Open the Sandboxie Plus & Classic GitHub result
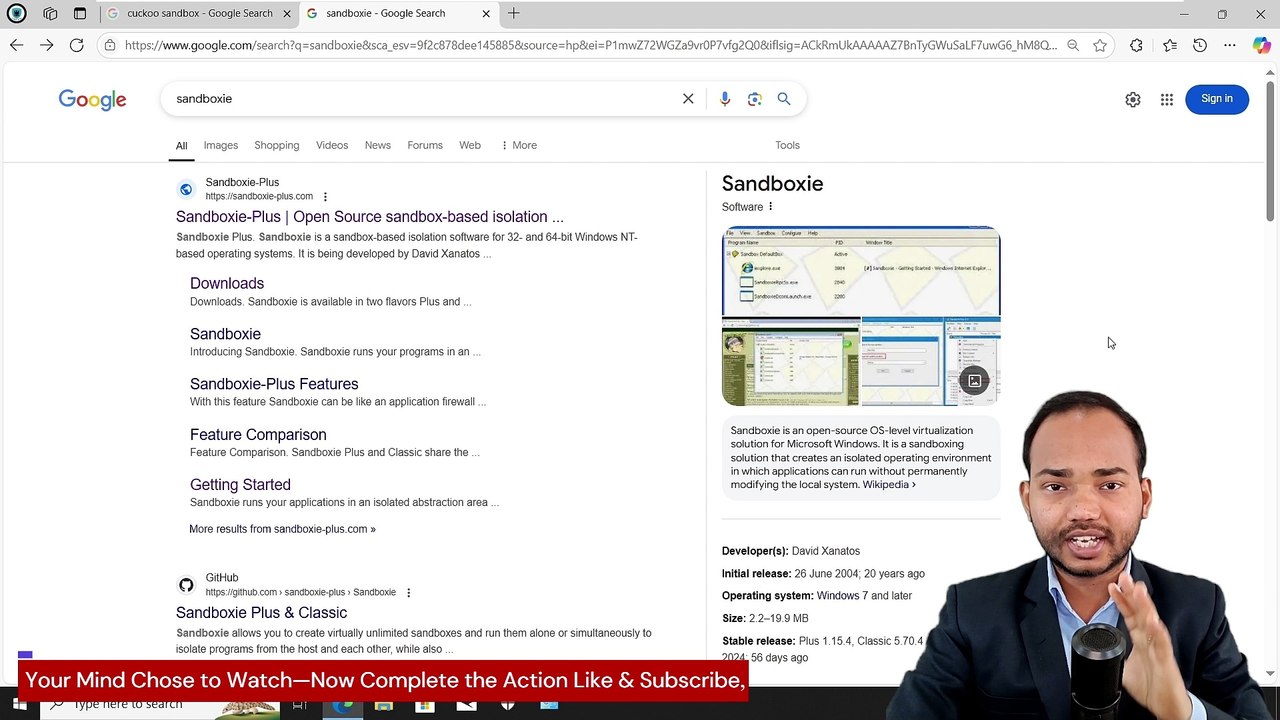1280x720 pixels. (261, 613)
